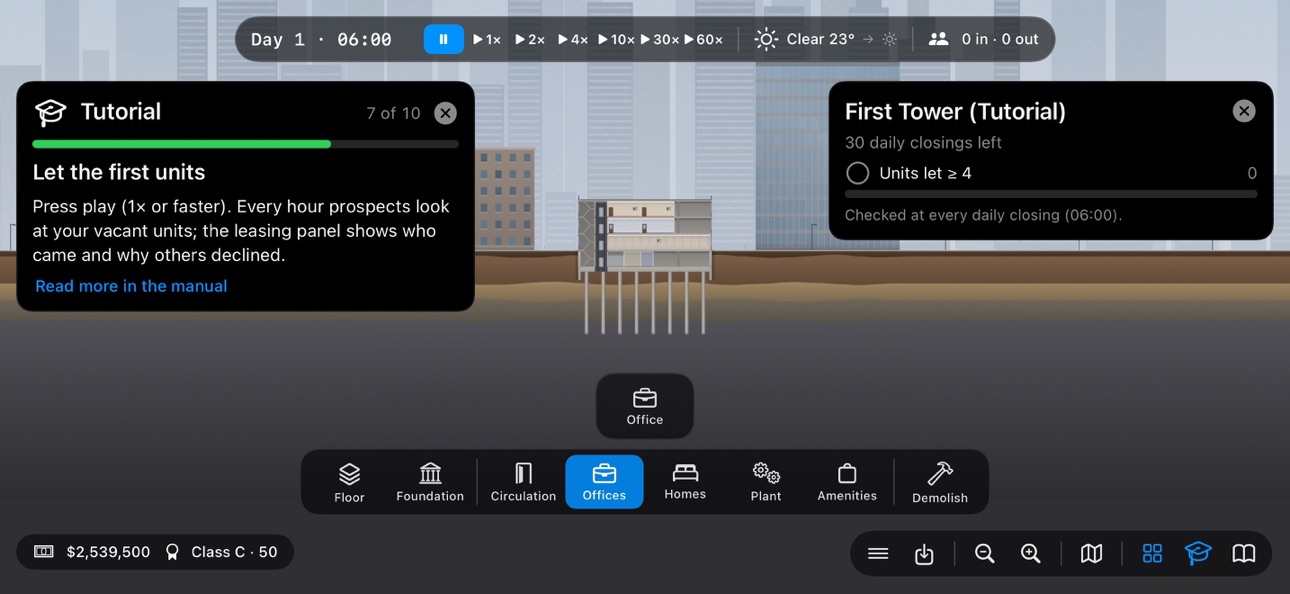Click the graduation cap Tutorial icon
The width and height of the screenshot is (1290, 594).
[50, 112]
